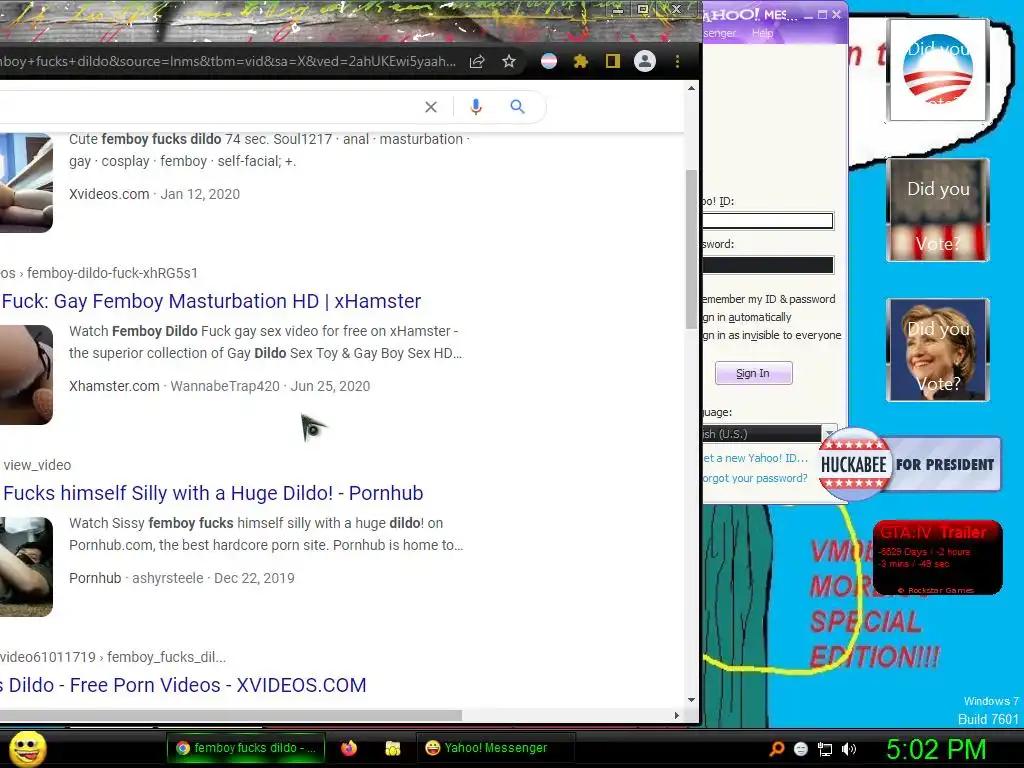Image resolution: width=1024 pixels, height=768 pixels.
Task: Open the smiley Start button on taskbar
Action: tap(27, 748)
